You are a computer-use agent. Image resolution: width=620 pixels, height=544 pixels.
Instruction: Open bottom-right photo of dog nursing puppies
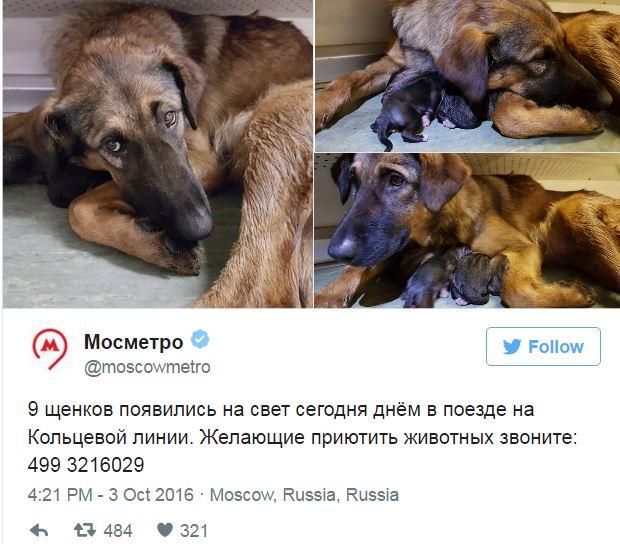[x=467, y=231]
